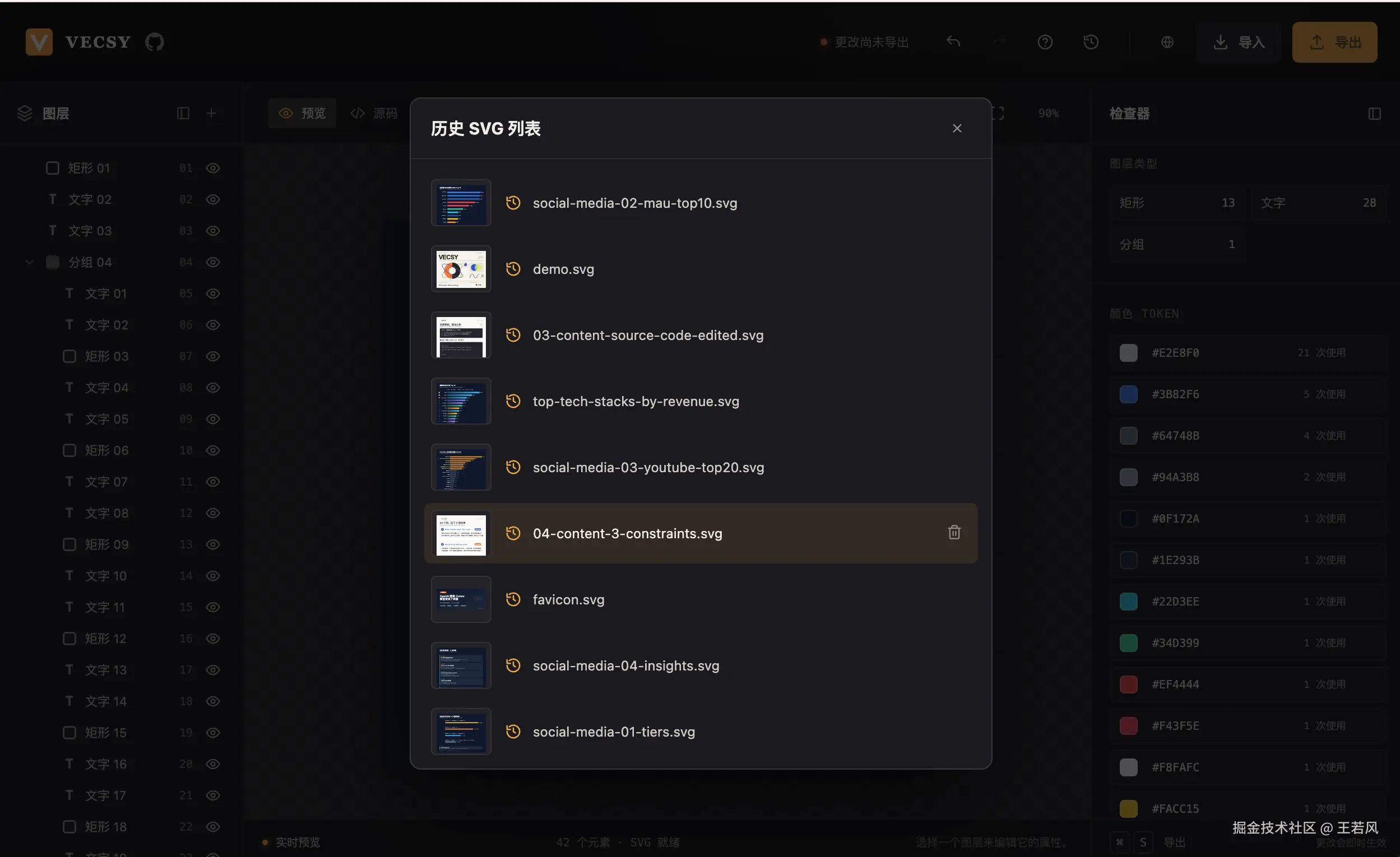Add a new layer with plus icon
The image size is (1400, 857).
click(211, 113)
